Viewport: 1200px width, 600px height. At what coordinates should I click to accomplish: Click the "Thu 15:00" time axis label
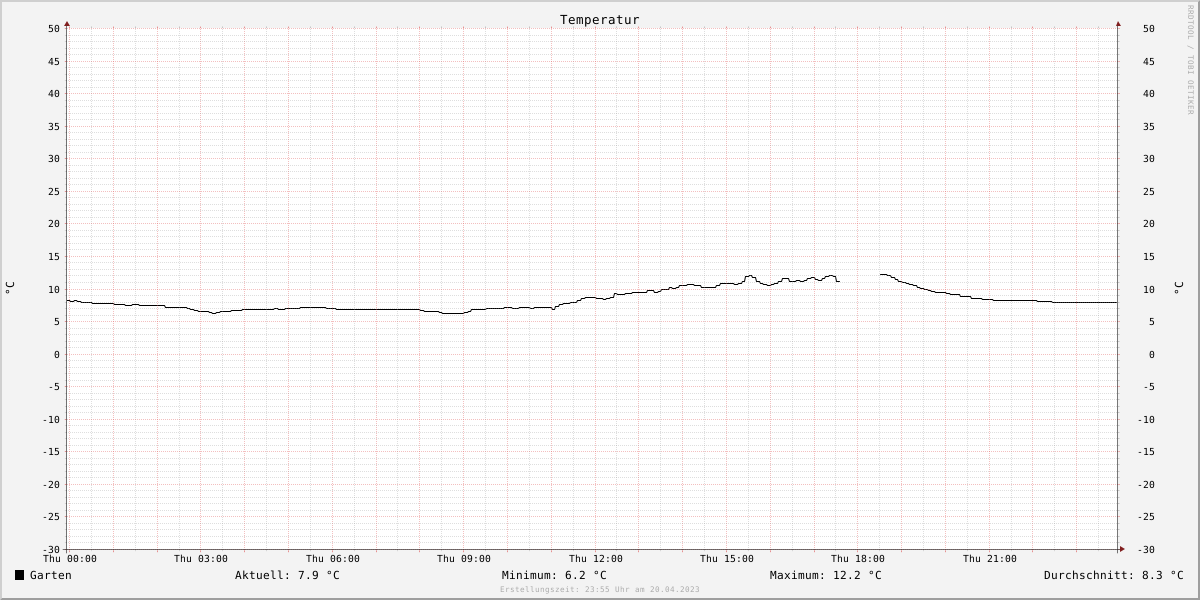(x=727, y=559)
